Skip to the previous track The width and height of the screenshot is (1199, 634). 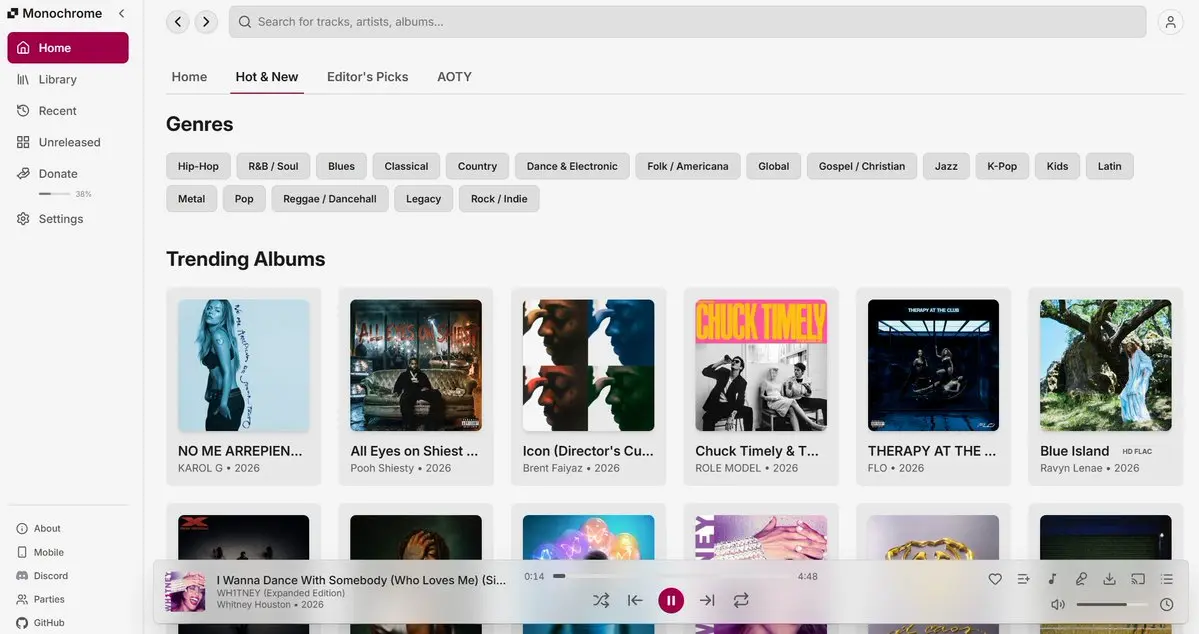[635, 600]
